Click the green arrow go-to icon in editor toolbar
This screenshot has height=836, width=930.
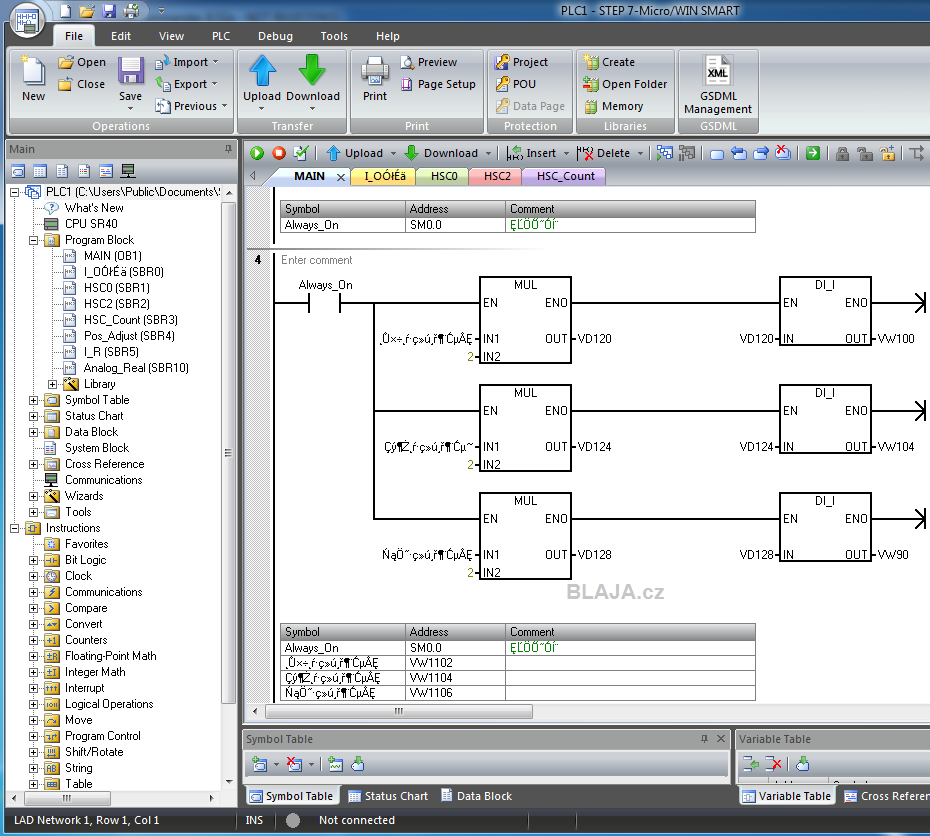click(813, 153)
